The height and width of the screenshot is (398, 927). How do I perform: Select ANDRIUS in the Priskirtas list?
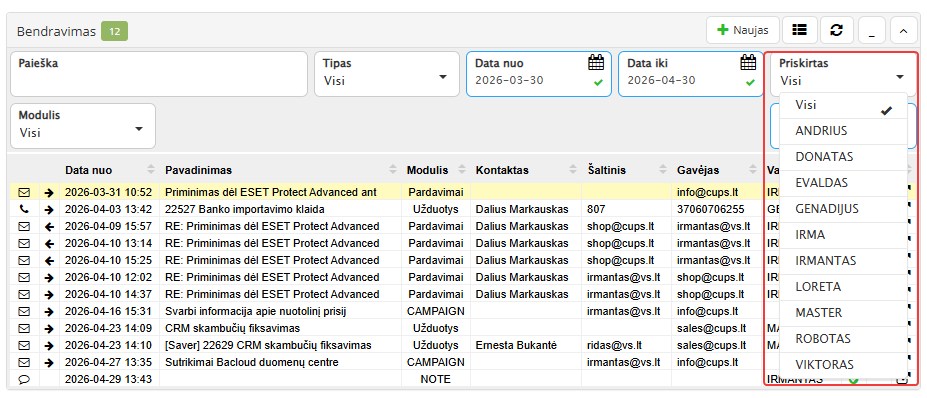(844, 131)
